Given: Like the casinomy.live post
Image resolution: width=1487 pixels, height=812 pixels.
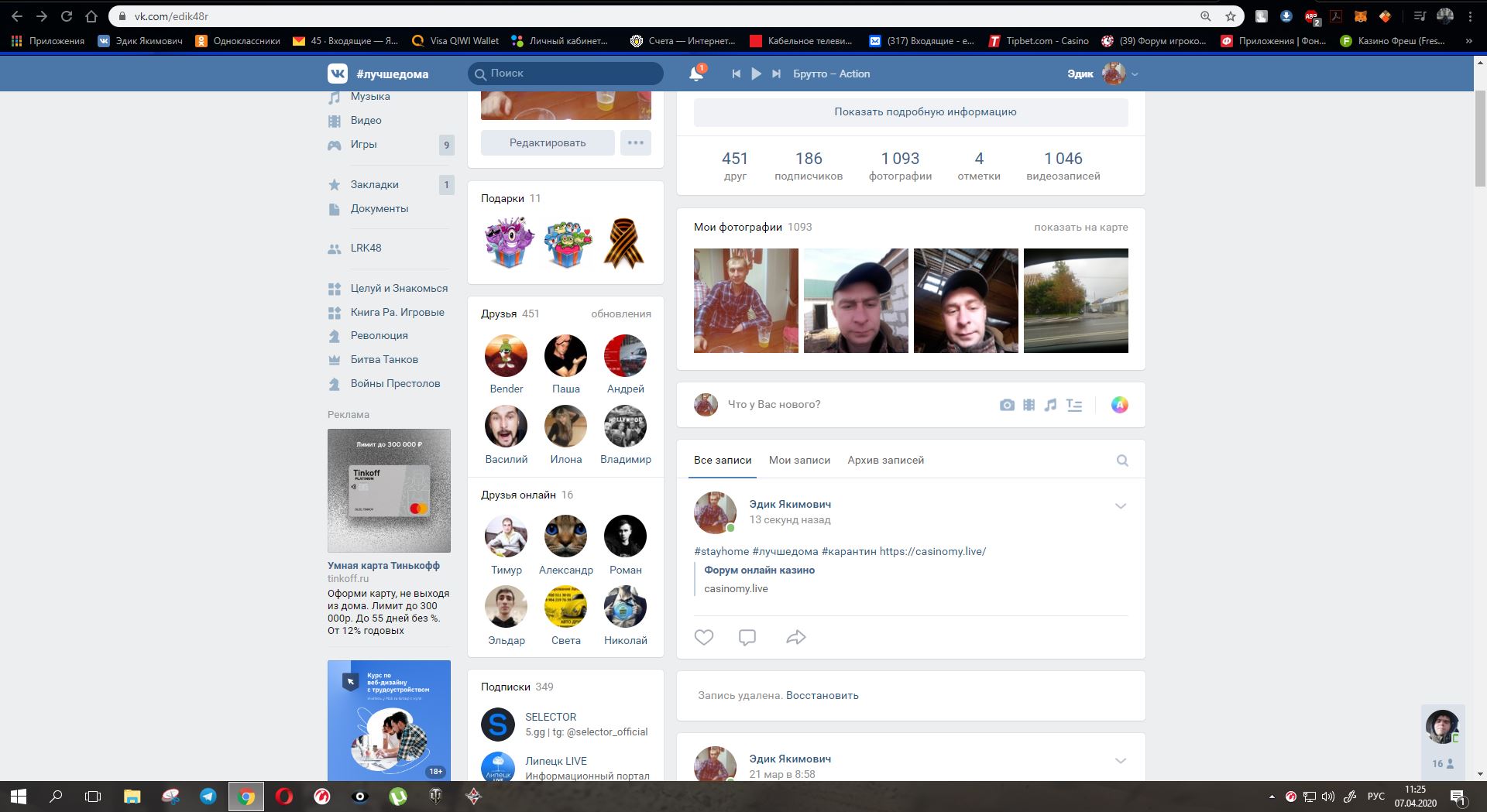Looking at the screenshot, I should [704, 638].
